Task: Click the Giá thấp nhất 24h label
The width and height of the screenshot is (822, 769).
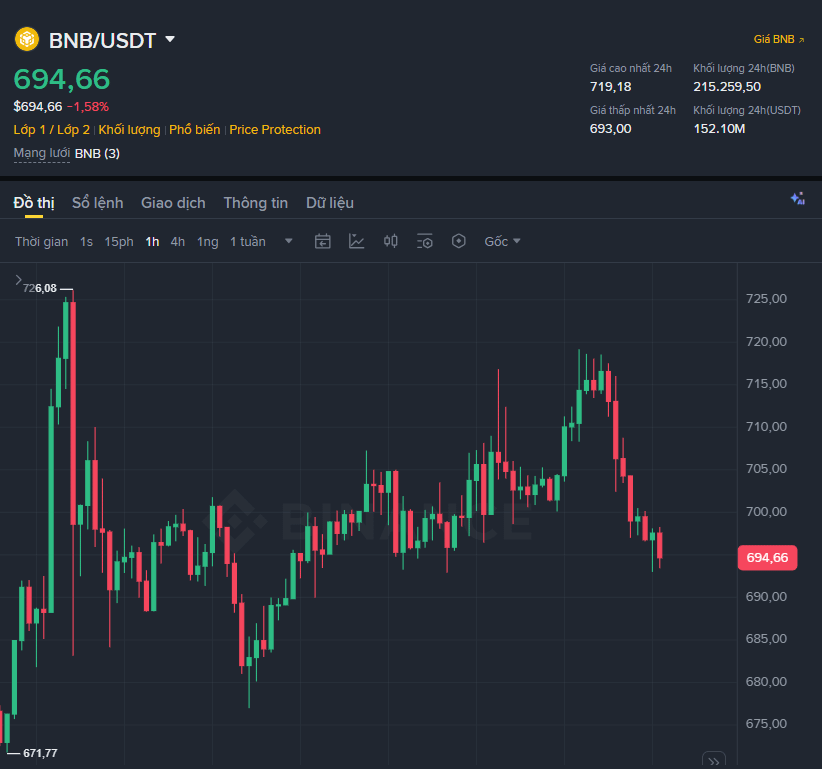Action: (x=633, y=110)
